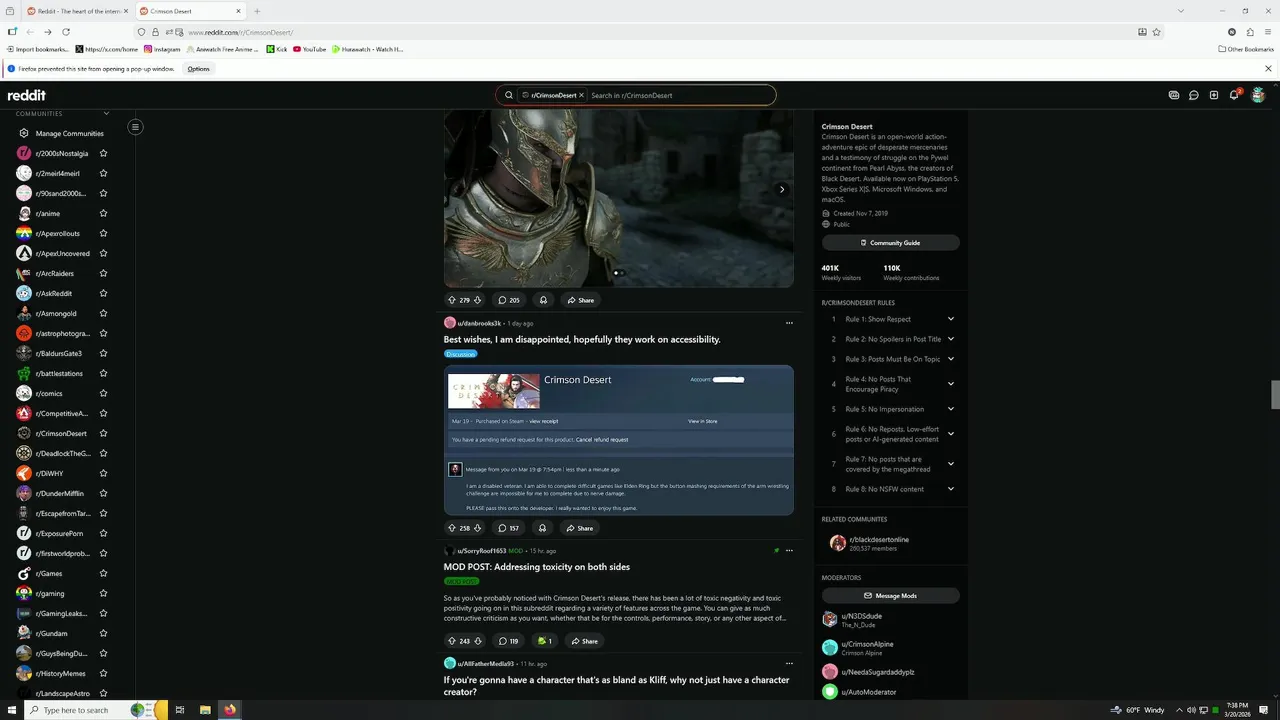Share the post with 279 votes
Viewport: 1280px width, 720px height.
580,300
